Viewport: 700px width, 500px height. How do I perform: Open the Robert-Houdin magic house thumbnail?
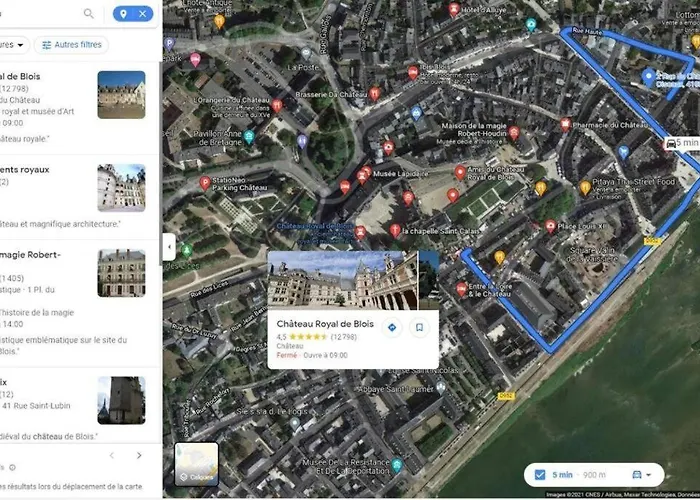pyautogui.click(x=121, y=273)
